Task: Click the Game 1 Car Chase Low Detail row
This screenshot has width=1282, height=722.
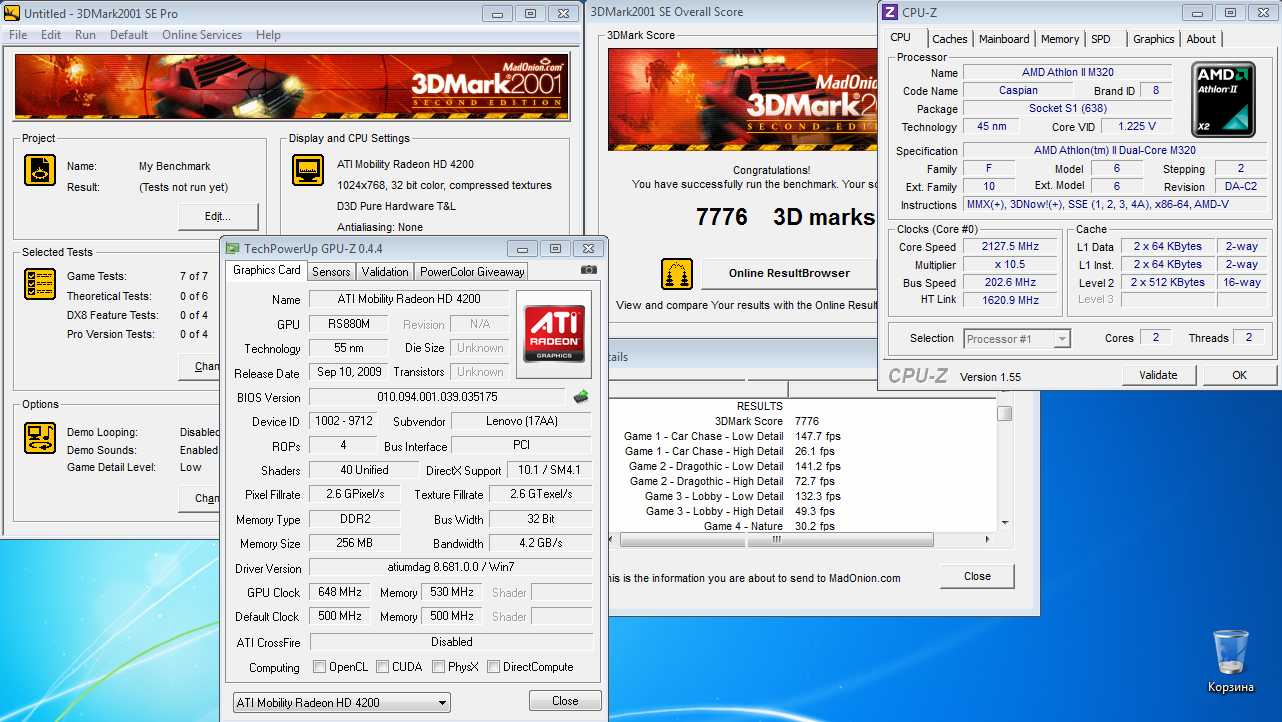Action: [732, 436]
